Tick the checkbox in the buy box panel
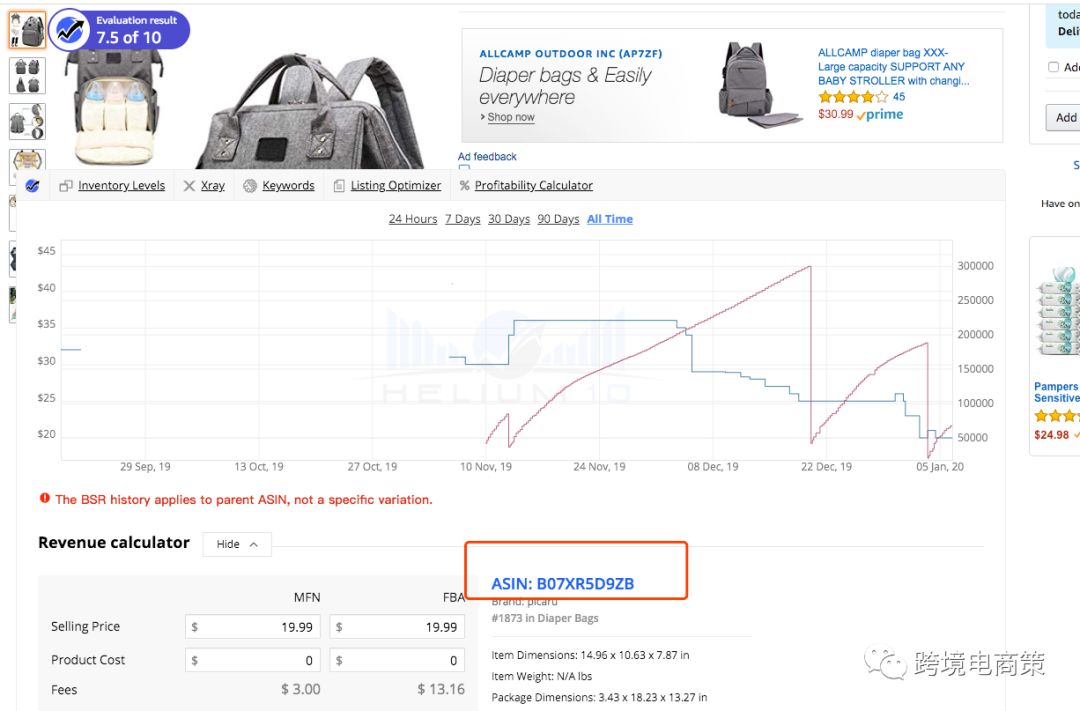This screenshot has width=1080, height=711. click(1053, 67)
